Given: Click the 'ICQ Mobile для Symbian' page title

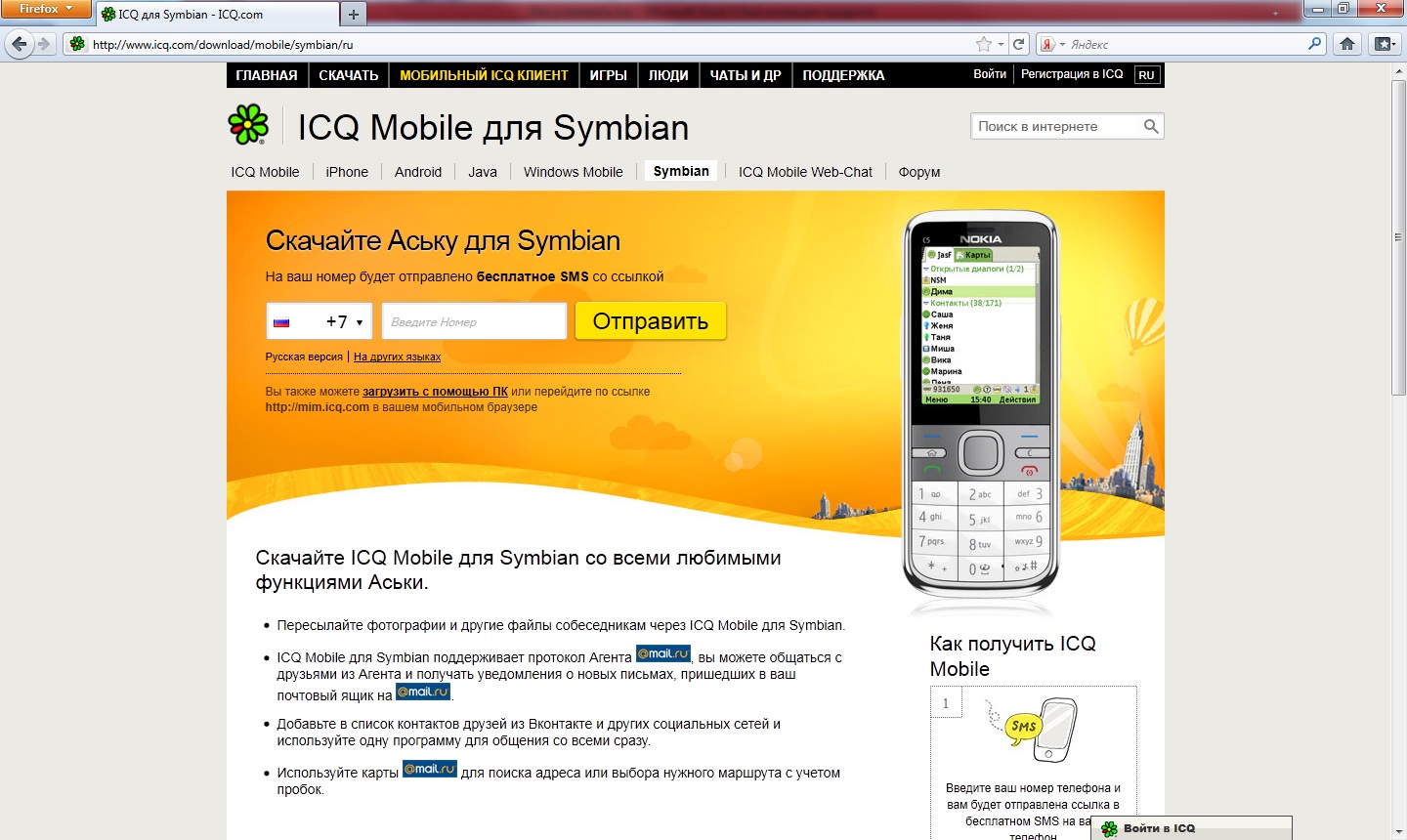Looking at the screenshot, I should [492, 127].
